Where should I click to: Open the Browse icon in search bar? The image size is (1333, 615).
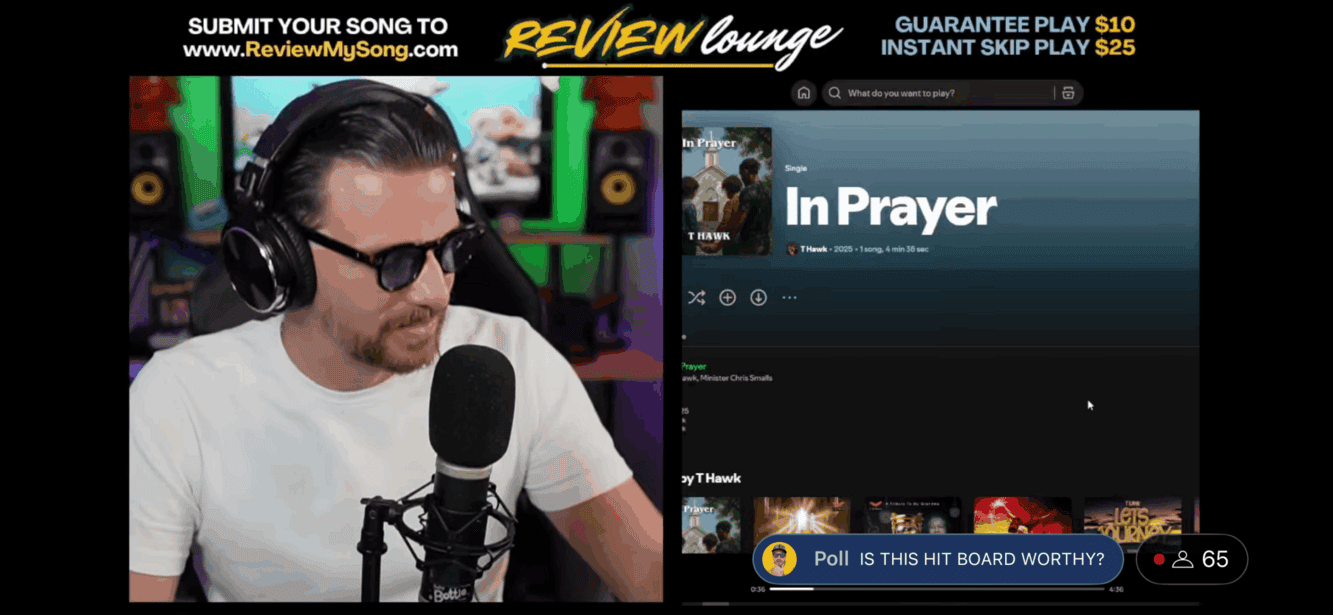click(1068, 93)
